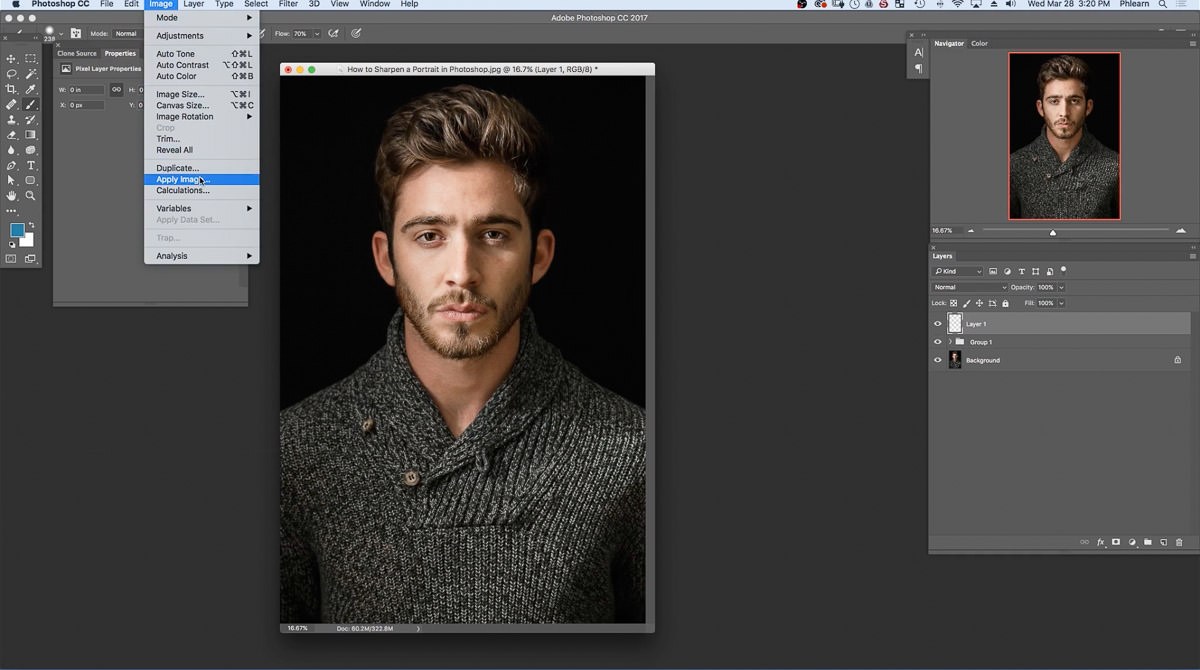Open the layer blend mode dropdown
1200x670 pixels.
[x=969, y=287]
